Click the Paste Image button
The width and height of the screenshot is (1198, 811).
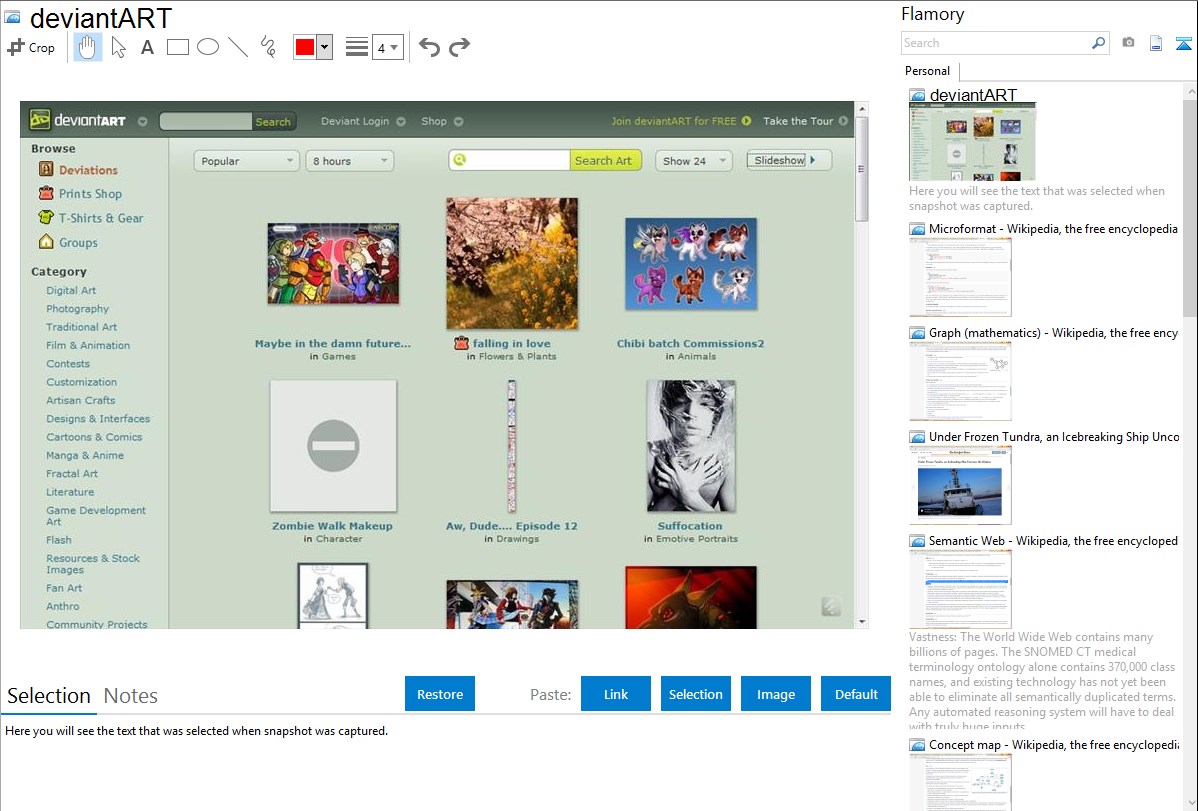pyautogui.click(x=775, y=694)
